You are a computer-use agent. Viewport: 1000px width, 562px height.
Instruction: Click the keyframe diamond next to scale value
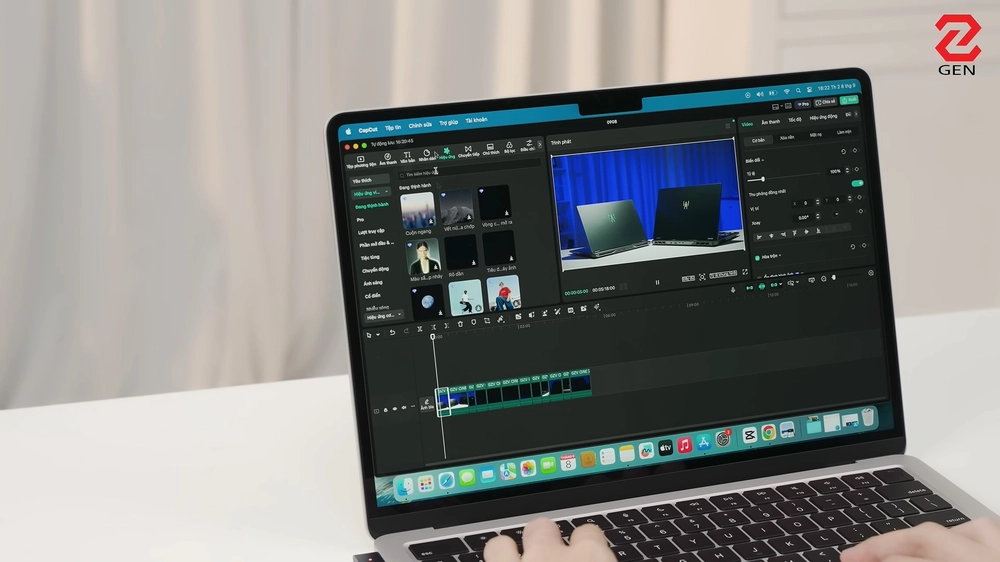(x=857, y=169)
